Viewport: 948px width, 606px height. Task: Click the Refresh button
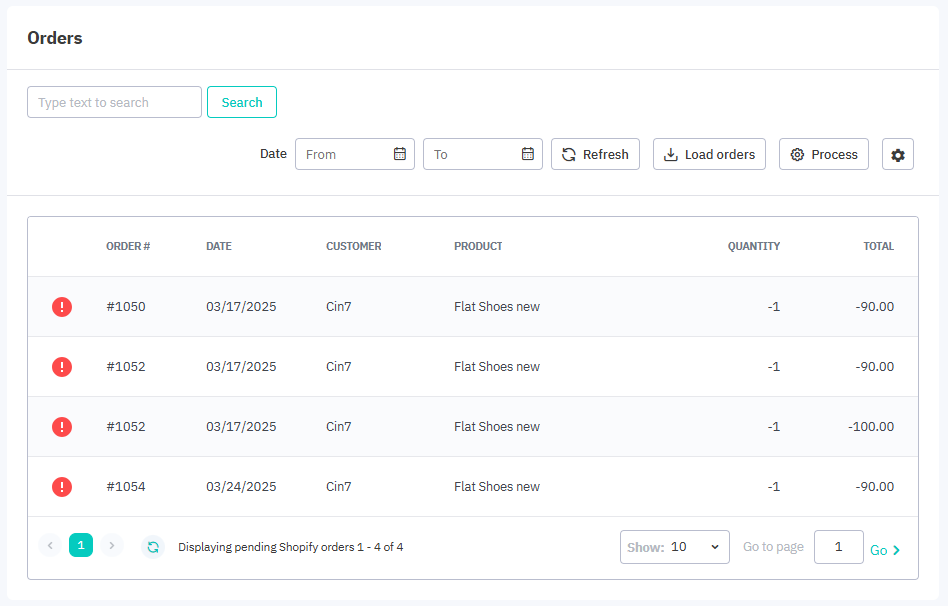pyautogui.click(x=595, y=154)
